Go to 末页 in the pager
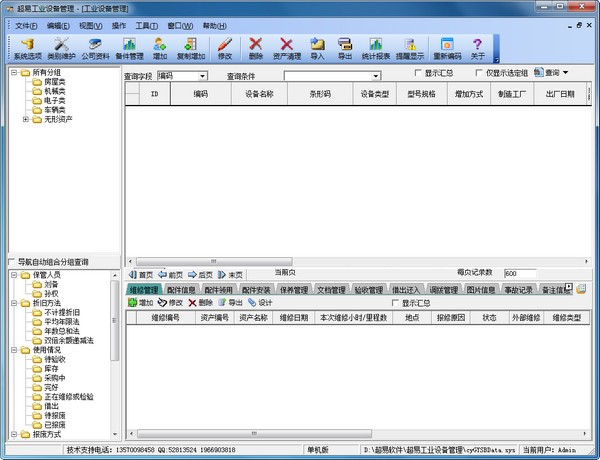This screenshot has height=460, width=600. [x=230, y=274]
